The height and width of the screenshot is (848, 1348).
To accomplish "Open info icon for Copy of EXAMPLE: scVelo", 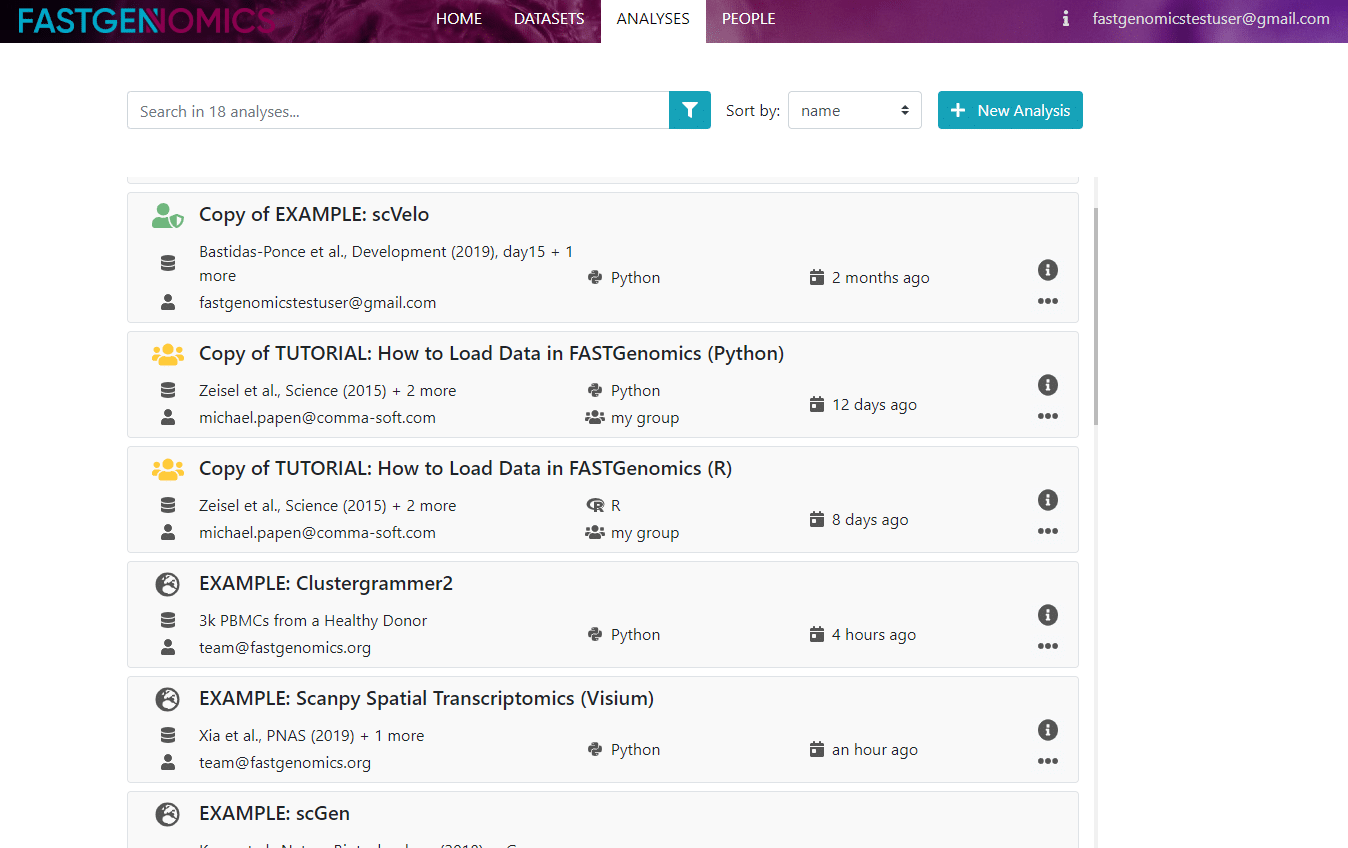I will [x=1047, y=270].
